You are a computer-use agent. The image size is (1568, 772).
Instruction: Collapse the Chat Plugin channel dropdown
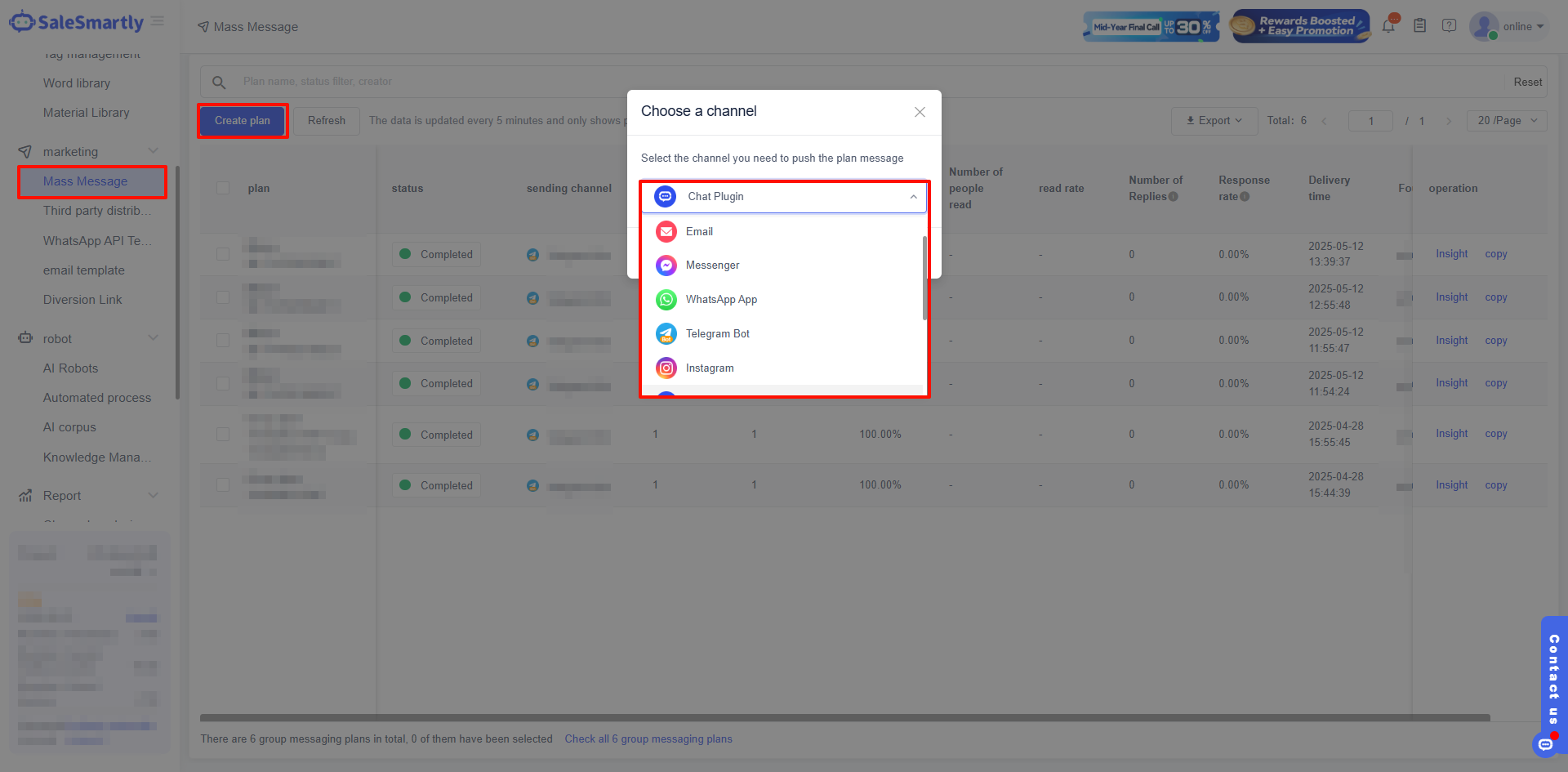click(913, 197)
